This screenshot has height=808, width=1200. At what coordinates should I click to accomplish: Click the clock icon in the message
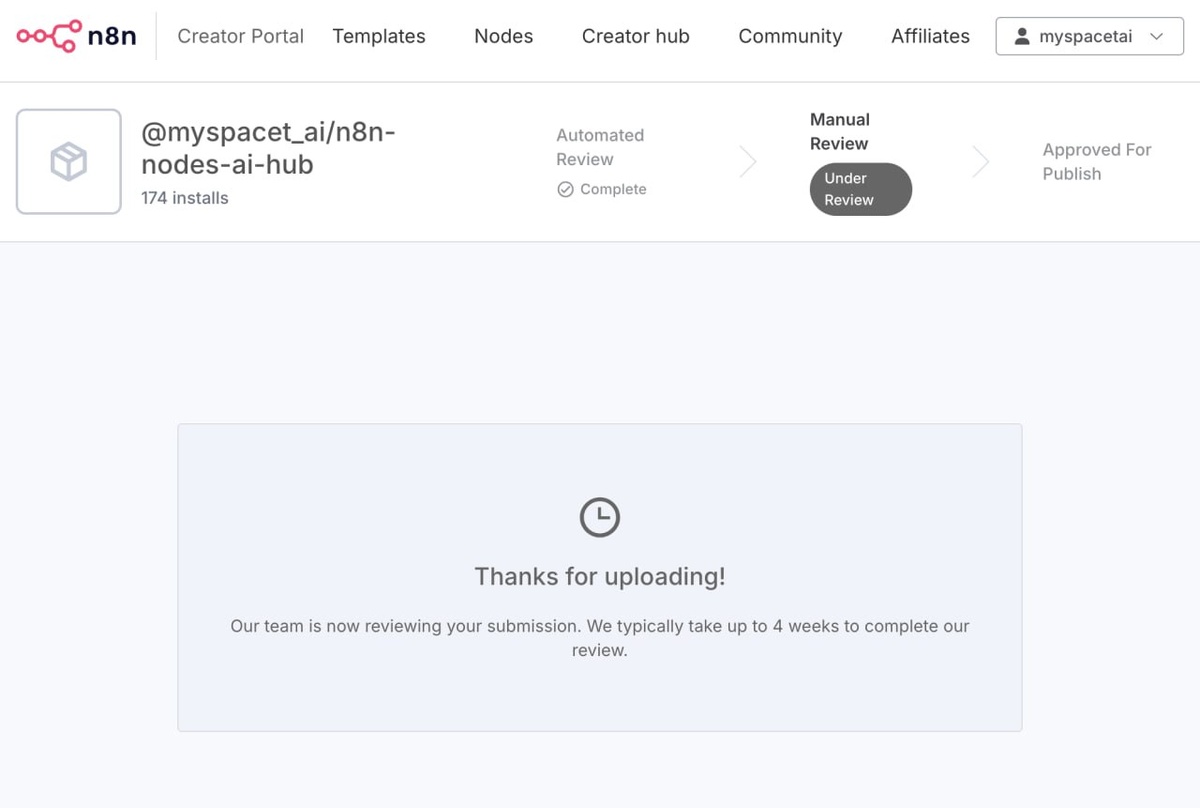pyautogui.click(x=600, y=517)
